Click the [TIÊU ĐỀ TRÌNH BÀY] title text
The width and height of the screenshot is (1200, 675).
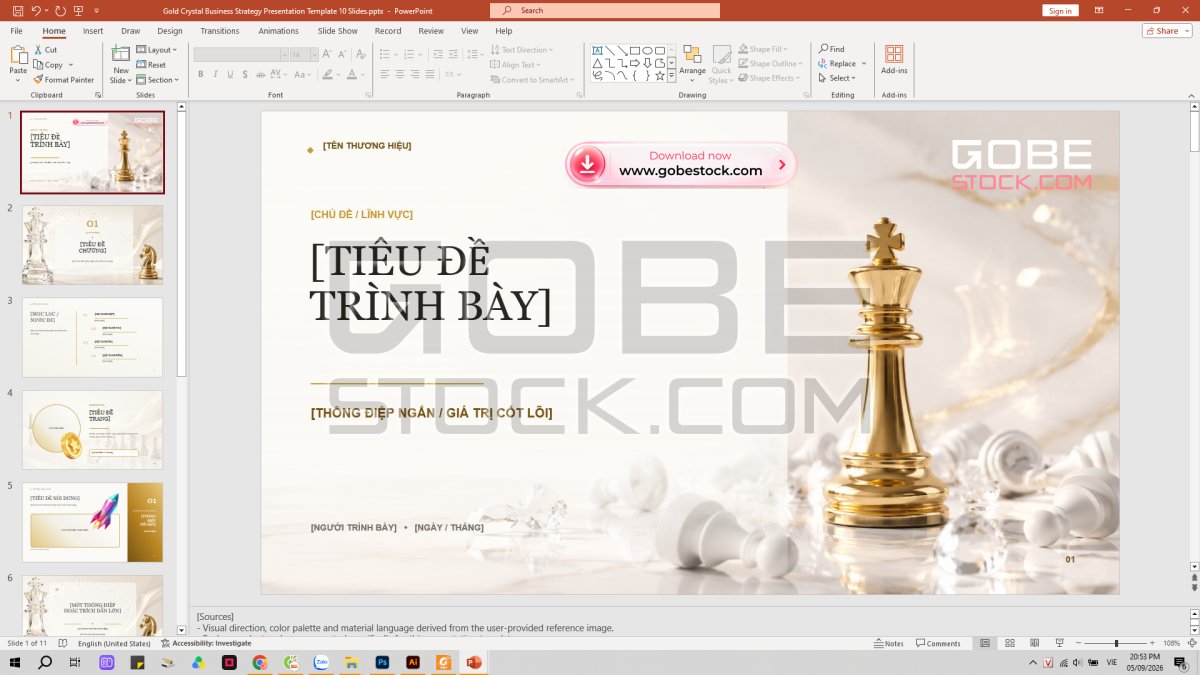point(430,283)
